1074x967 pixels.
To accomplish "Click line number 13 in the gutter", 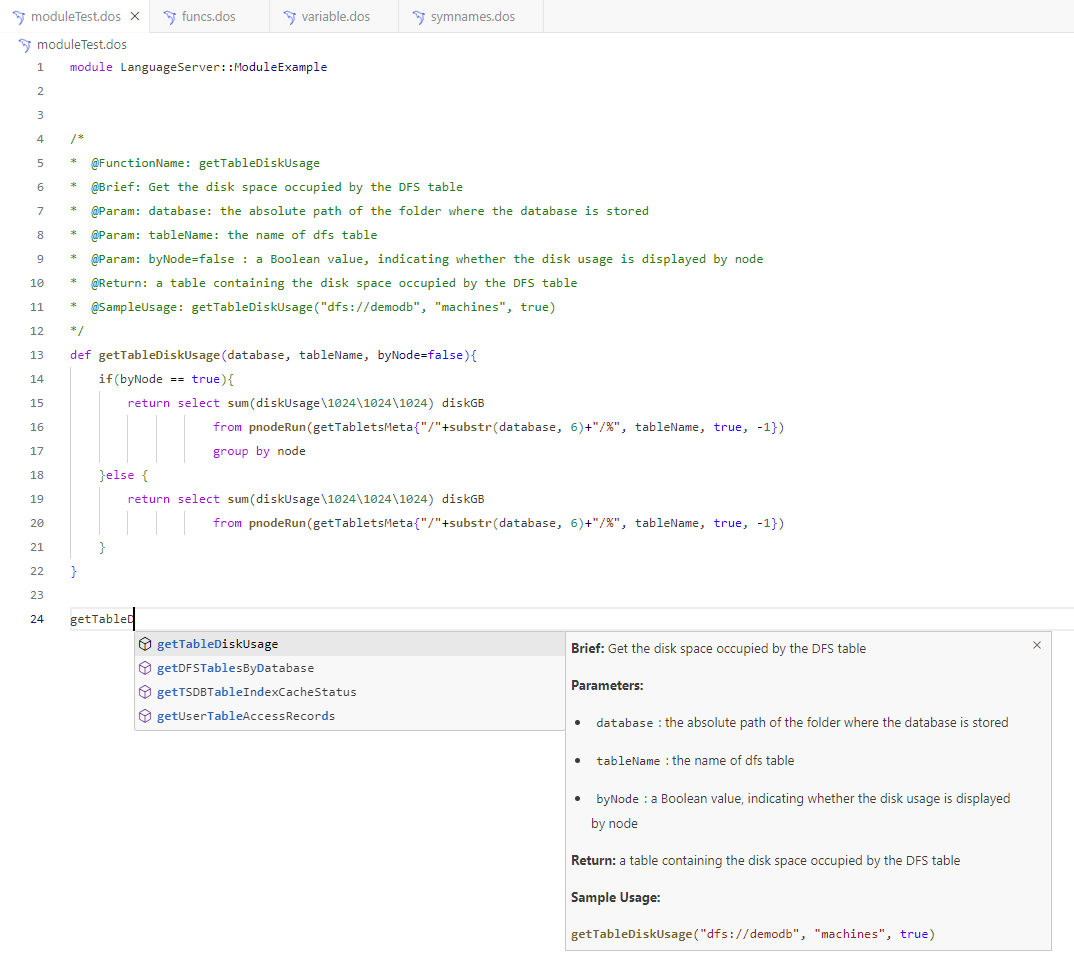I will click(x=37, y=355).
